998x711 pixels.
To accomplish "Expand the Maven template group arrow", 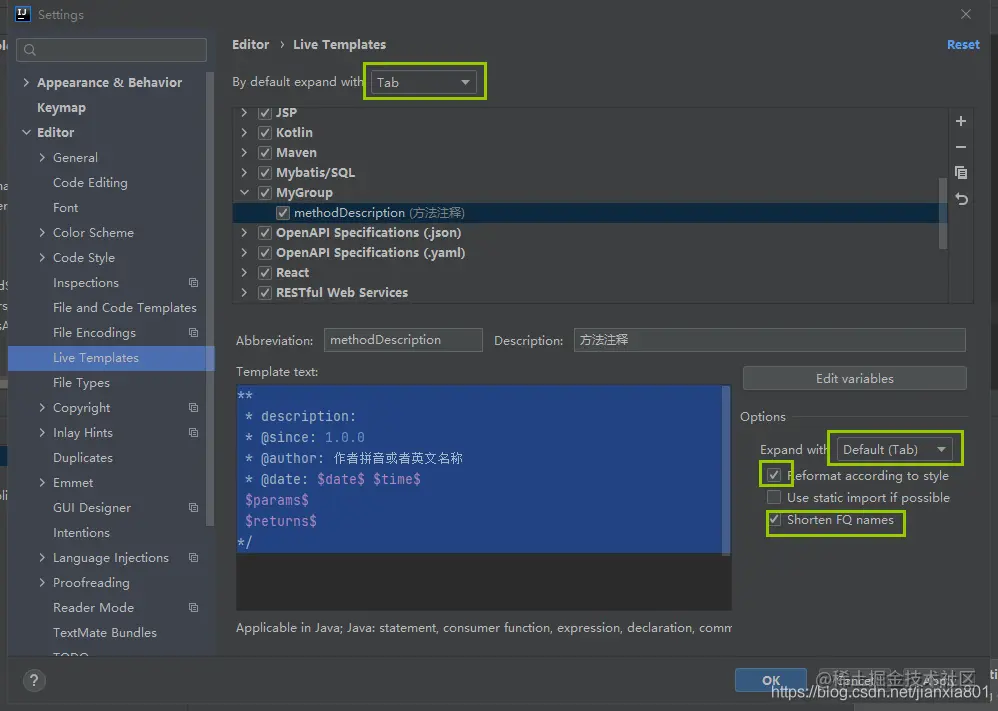I will point(244,153).
